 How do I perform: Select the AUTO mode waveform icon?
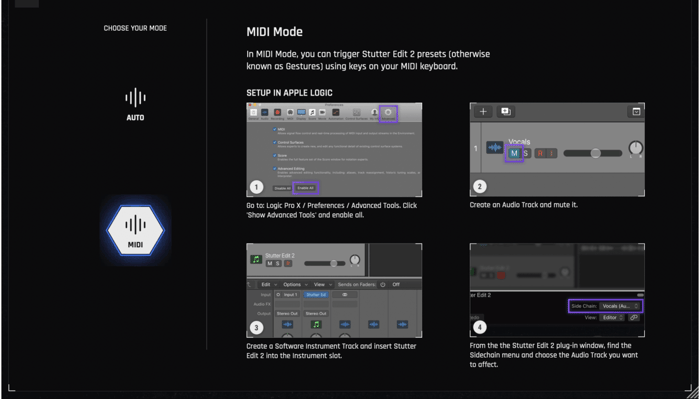point(135,98)
